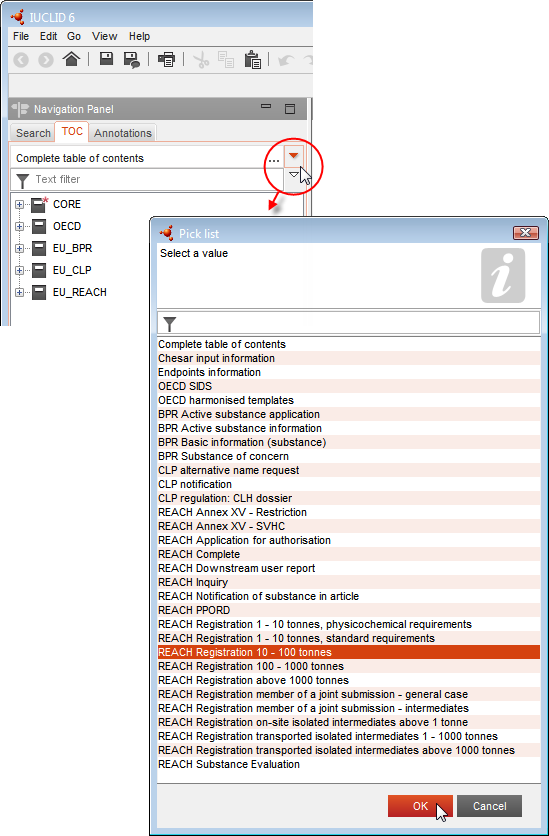Click the OECD section book icon
This screenshot has width=549, height=836.
coord(39,226)
